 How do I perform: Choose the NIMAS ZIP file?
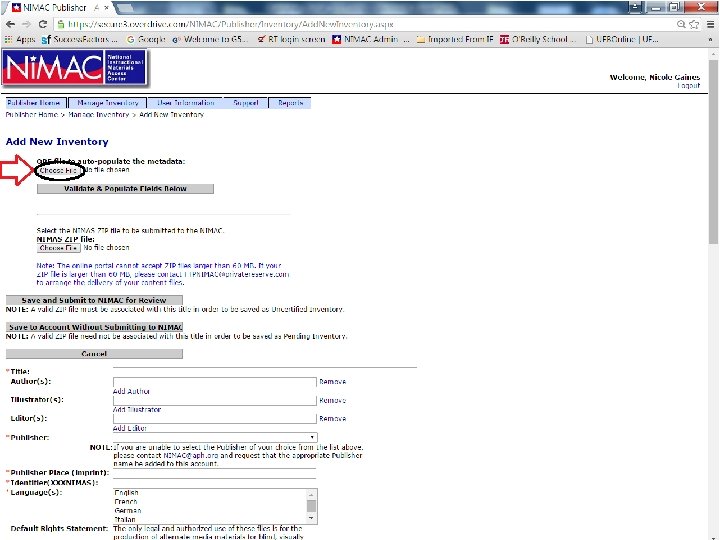coord(58,248)
